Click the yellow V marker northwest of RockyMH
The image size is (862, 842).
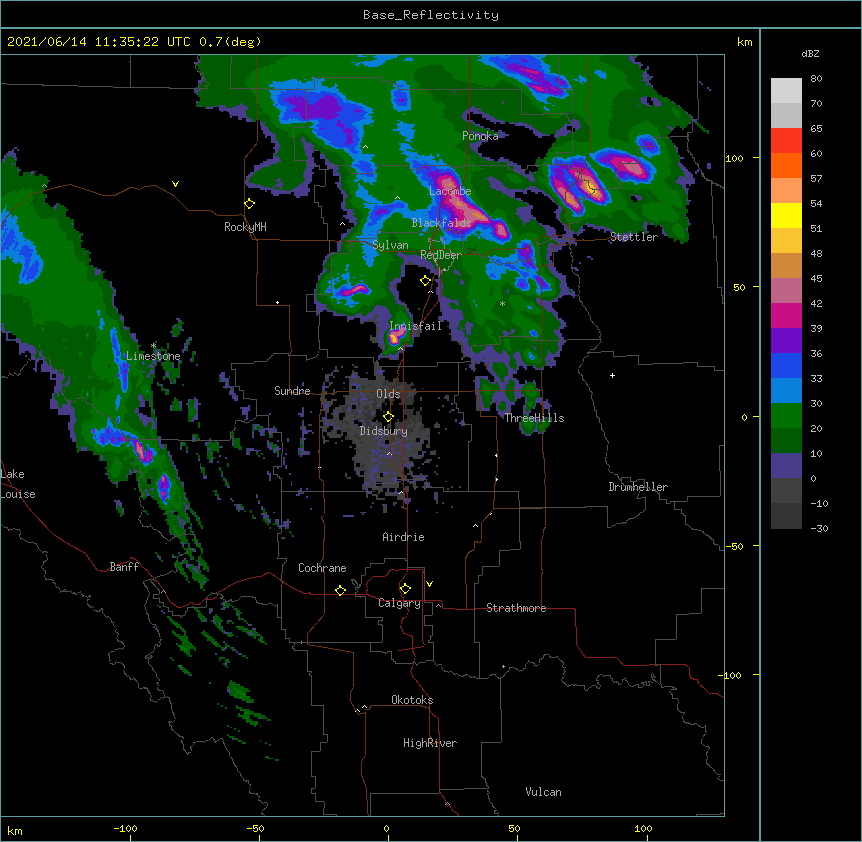pyautogui.click(x=175, y=184)
